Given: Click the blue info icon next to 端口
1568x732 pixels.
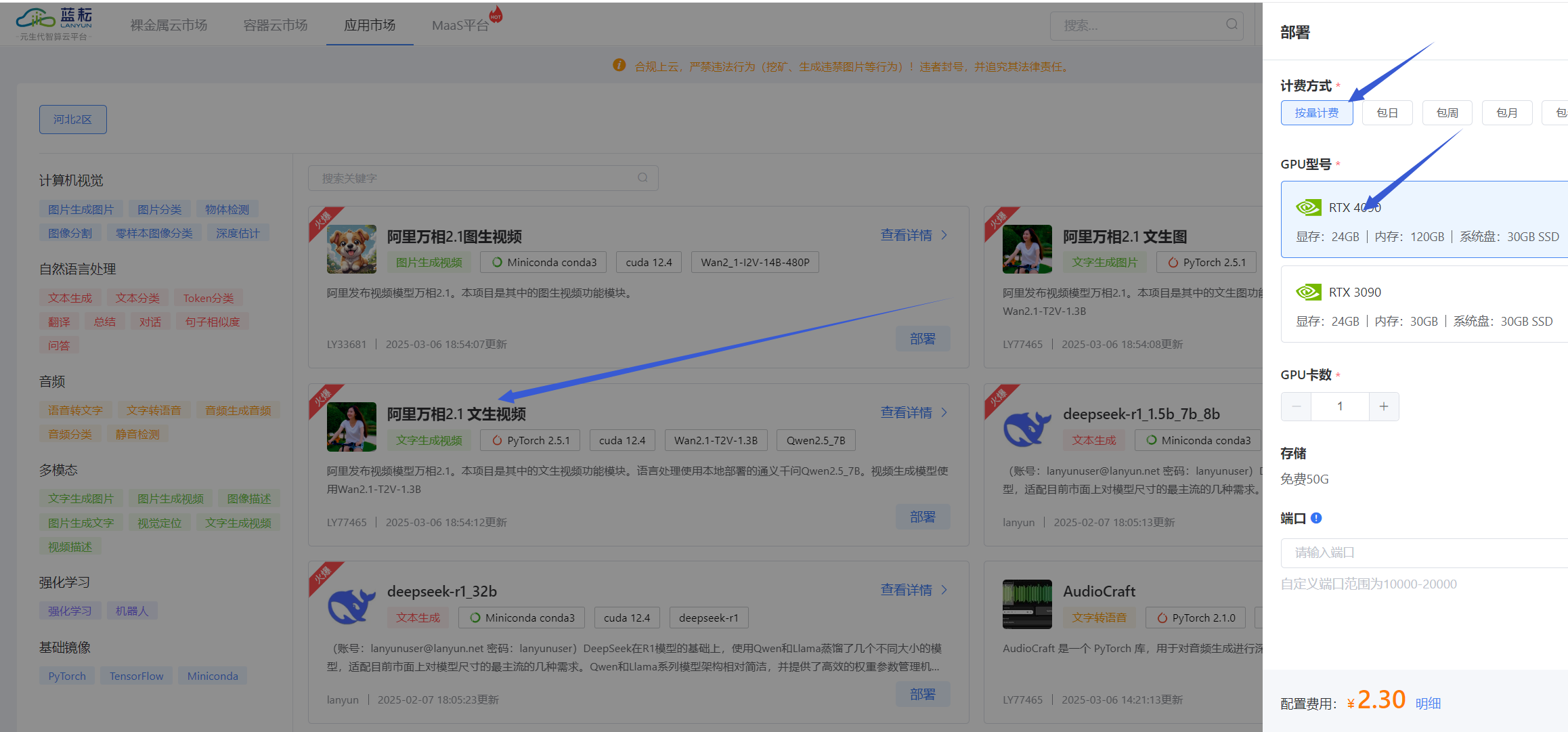Looking at the screenshot, I should click(1316, 518).
